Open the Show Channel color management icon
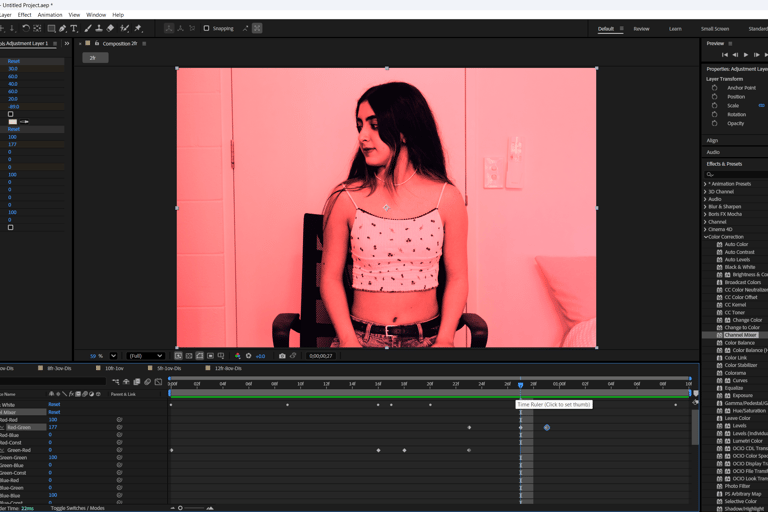The height and width of the screenshot is (512, 768). pyautogui.click(x=238, y=356)
